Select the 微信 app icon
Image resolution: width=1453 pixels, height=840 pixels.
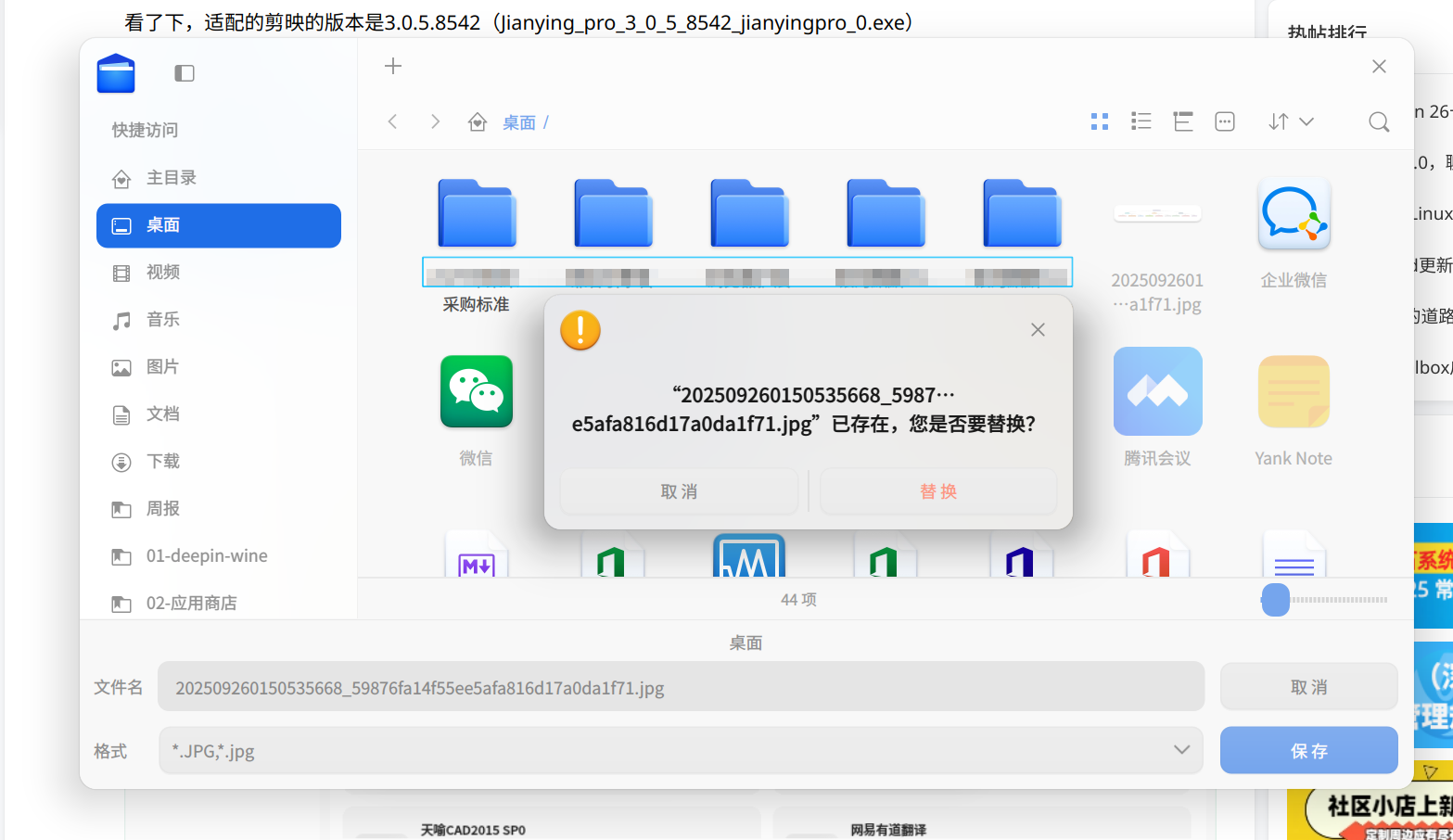click(x=477, y=392)
